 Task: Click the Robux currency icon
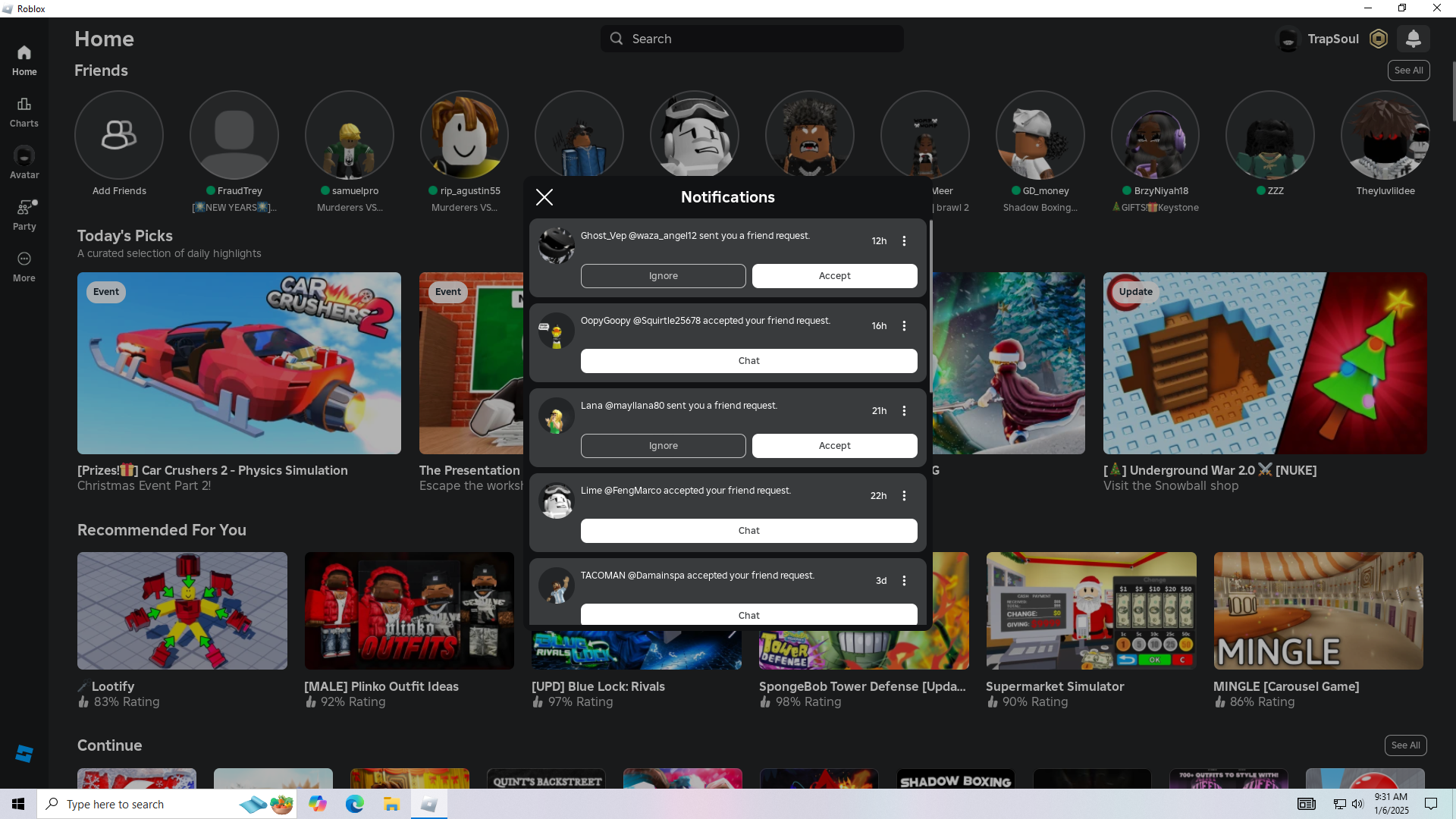click(1379, 39)
